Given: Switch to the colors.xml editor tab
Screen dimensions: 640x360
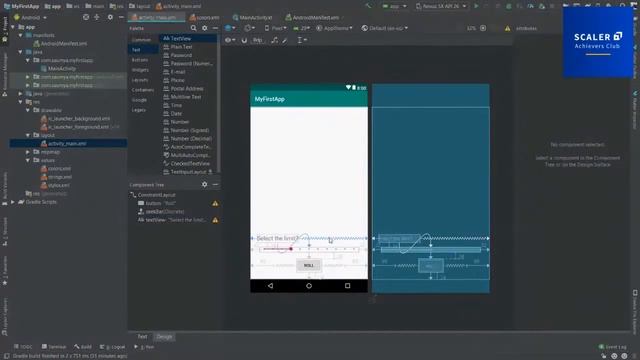Looking at the screenshot, I should [x=204, y=17].
